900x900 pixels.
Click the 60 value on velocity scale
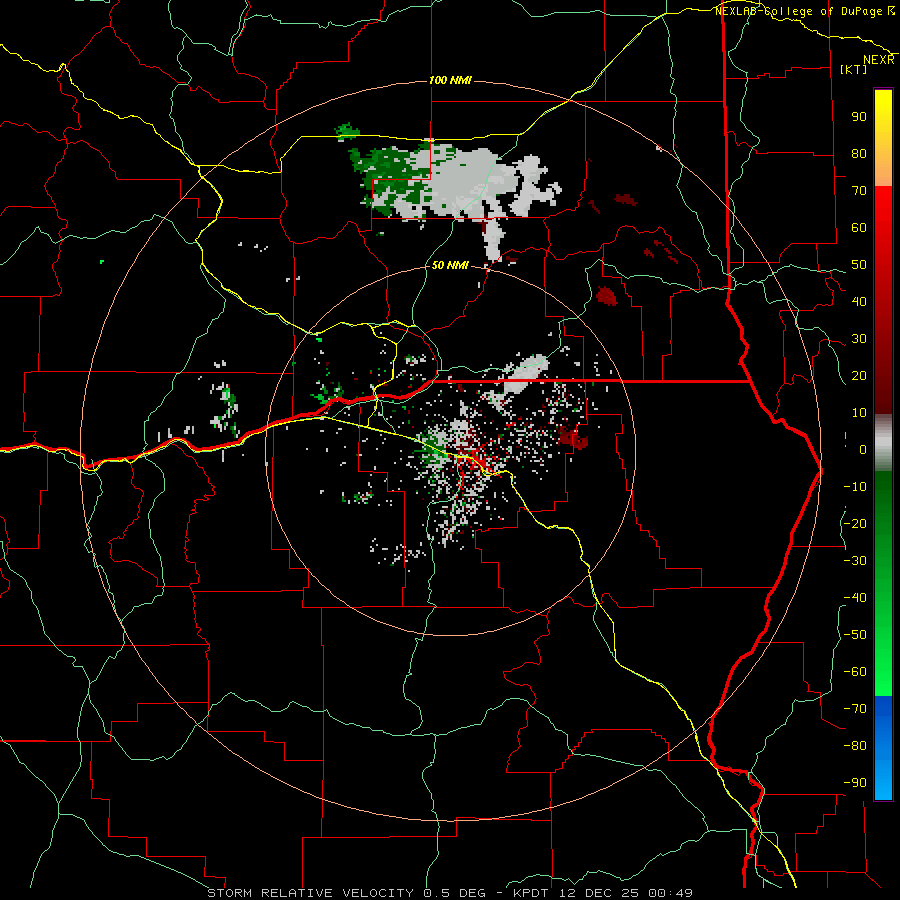[859, 227]
